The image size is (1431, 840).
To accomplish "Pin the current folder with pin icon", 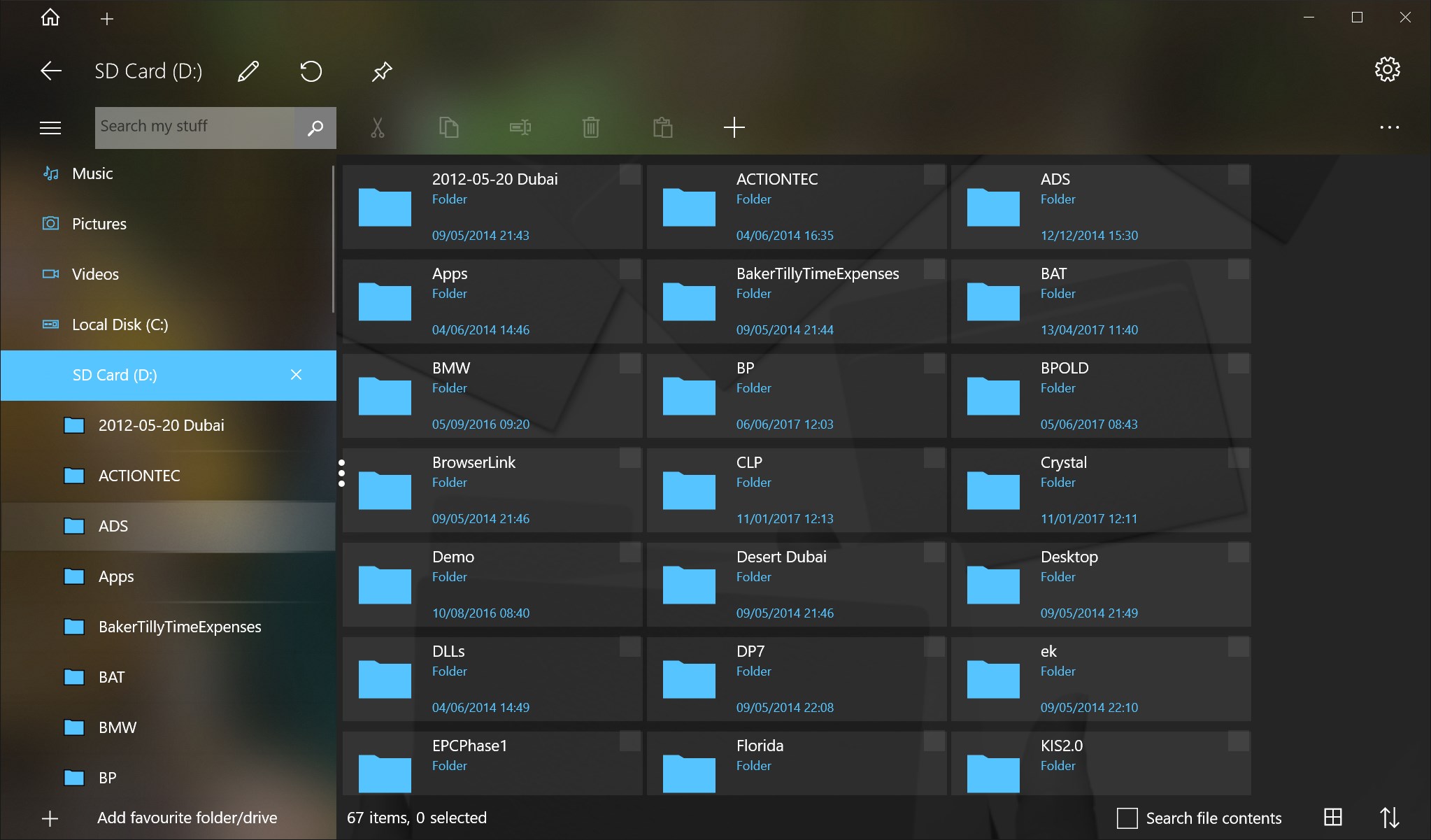I will click(382, 71).
